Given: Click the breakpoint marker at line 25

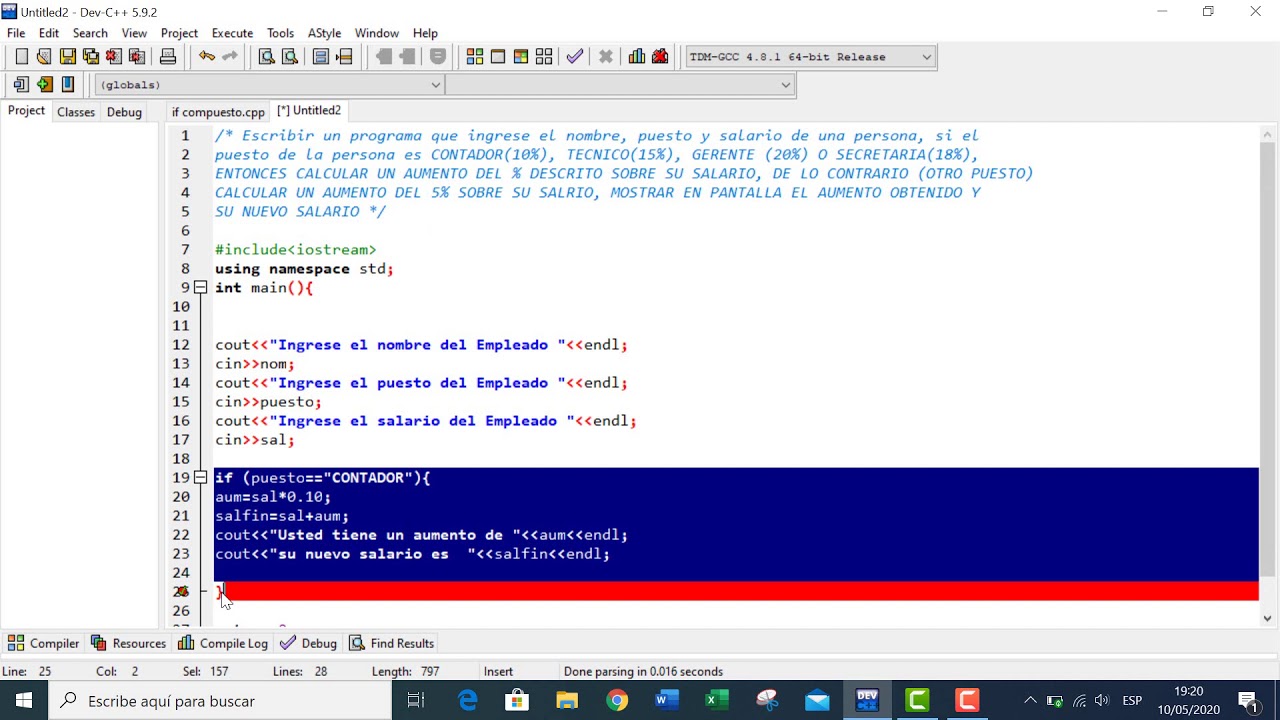Looking at the screenshot, I should point(181,592).
